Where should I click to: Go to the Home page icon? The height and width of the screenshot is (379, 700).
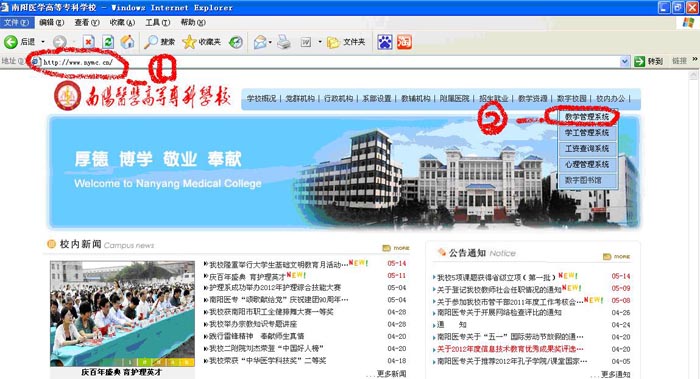pyautogui.click(x=128, y=42)
